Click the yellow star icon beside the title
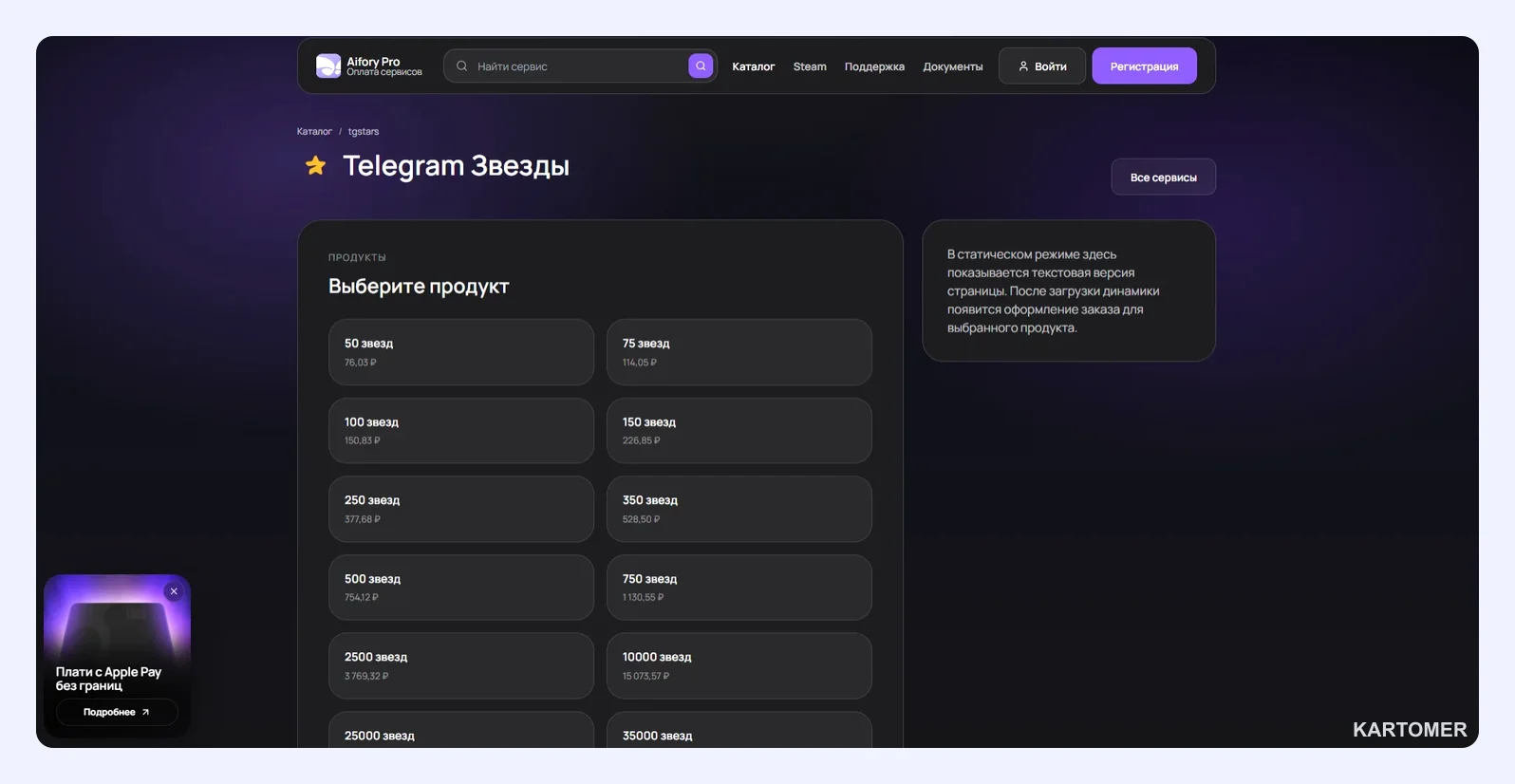Viewport: 1515px width, 784px height. click(315, 166)
